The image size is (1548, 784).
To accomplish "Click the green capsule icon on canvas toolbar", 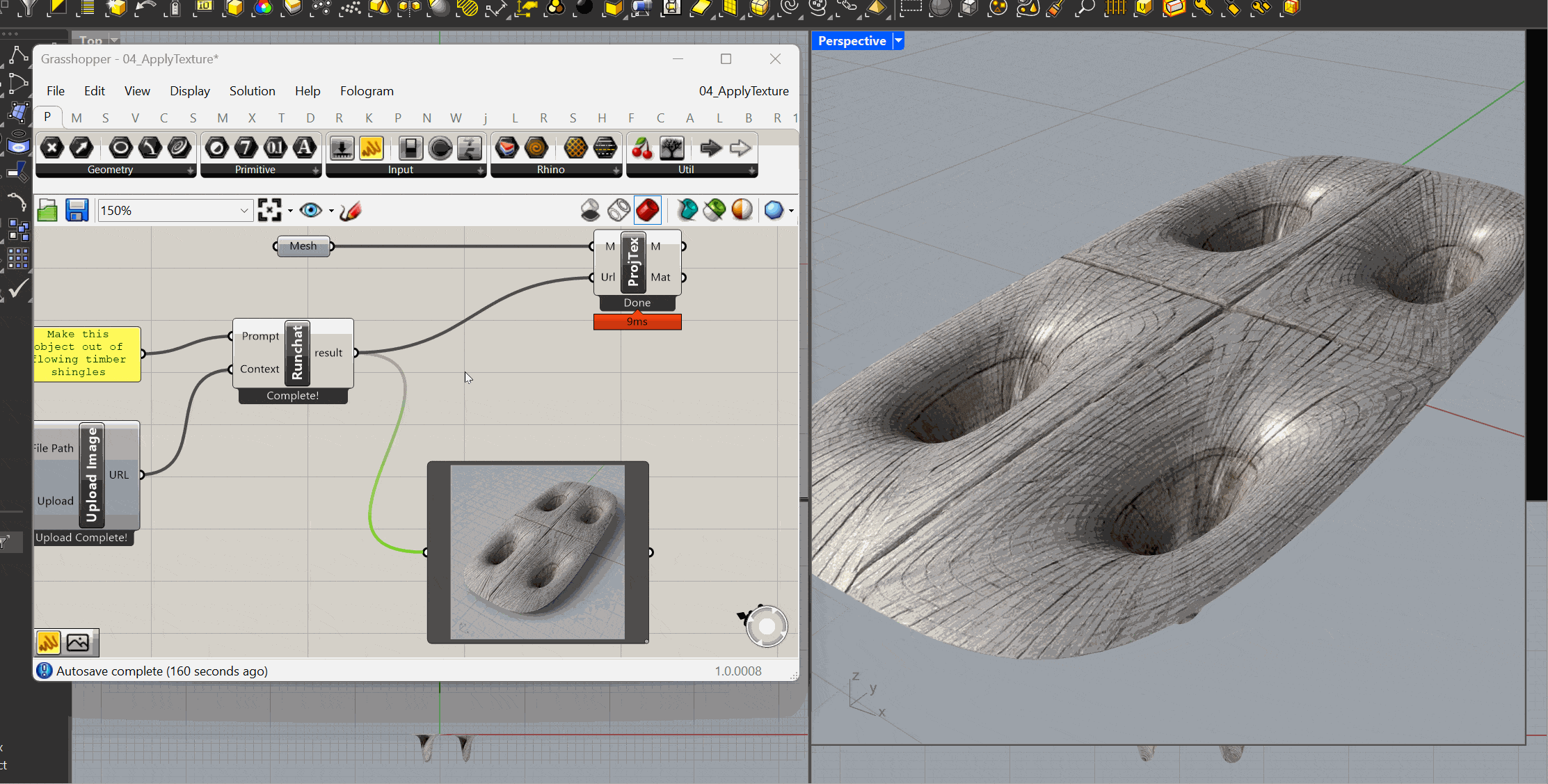I will [x=714, y=209].
